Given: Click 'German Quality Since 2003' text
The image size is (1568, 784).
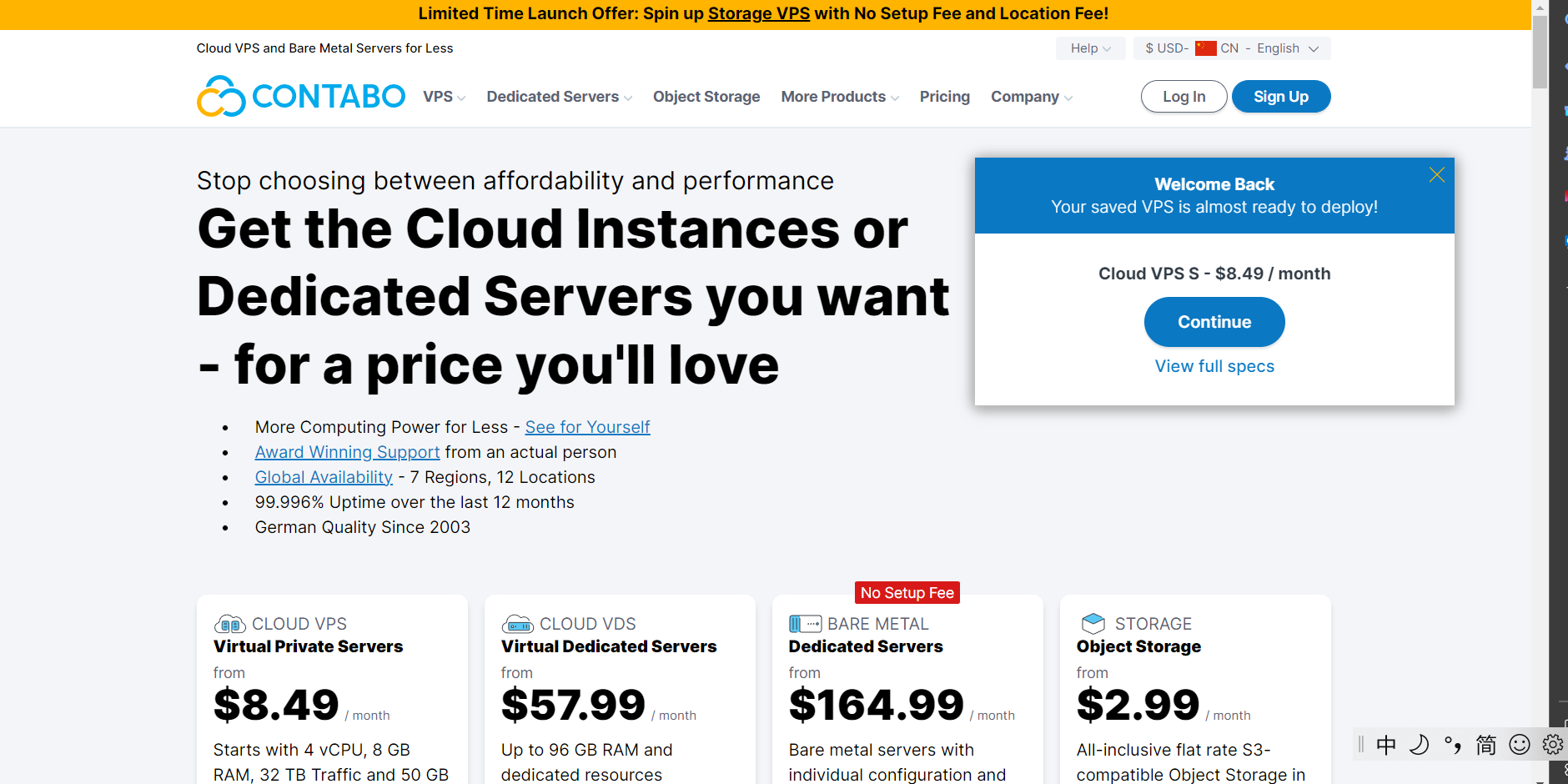Looking at the screenshot, I should (363, 527).
